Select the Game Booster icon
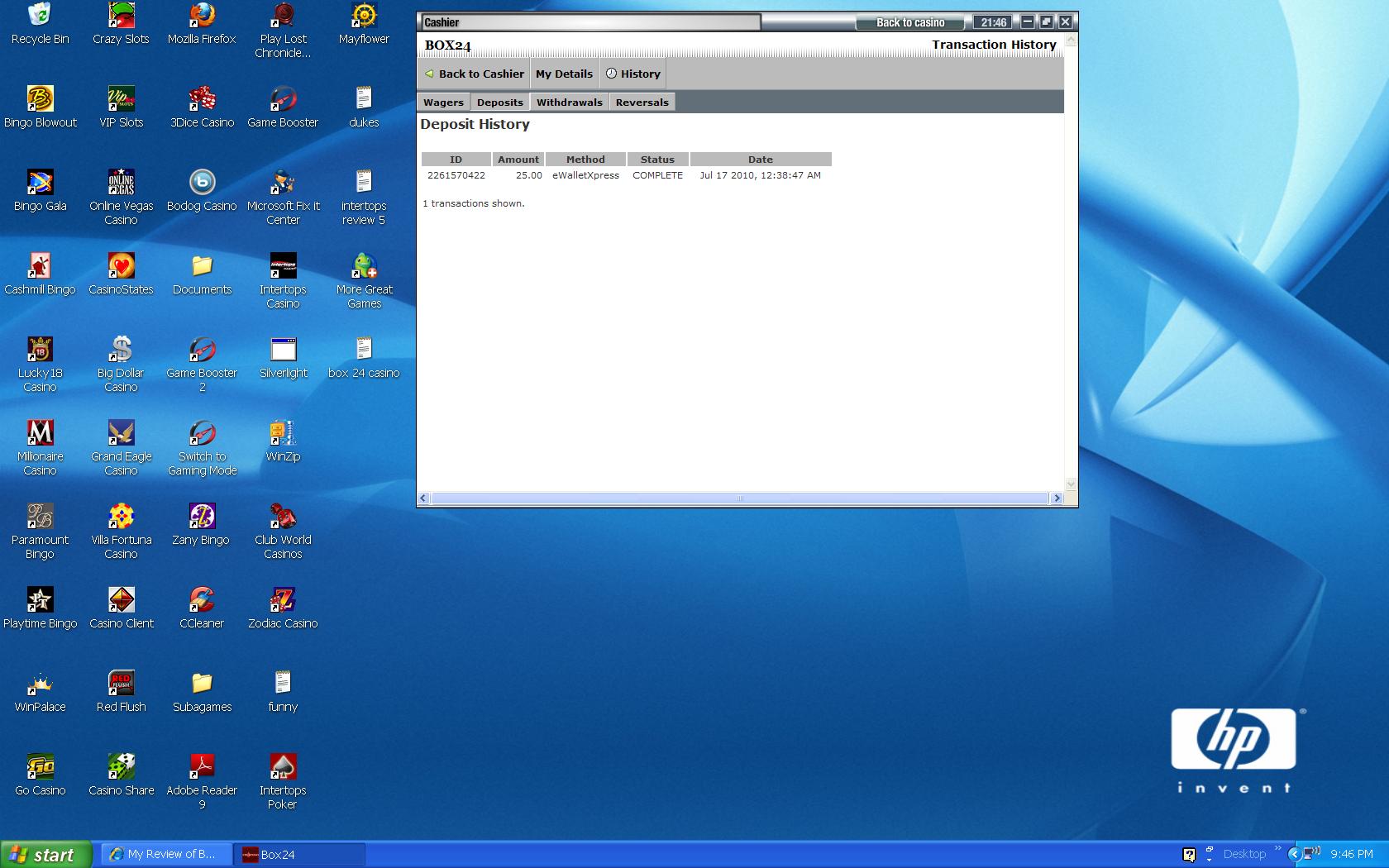The width and height of the screenshot is (1389, 868). click(x=283, y=107)
